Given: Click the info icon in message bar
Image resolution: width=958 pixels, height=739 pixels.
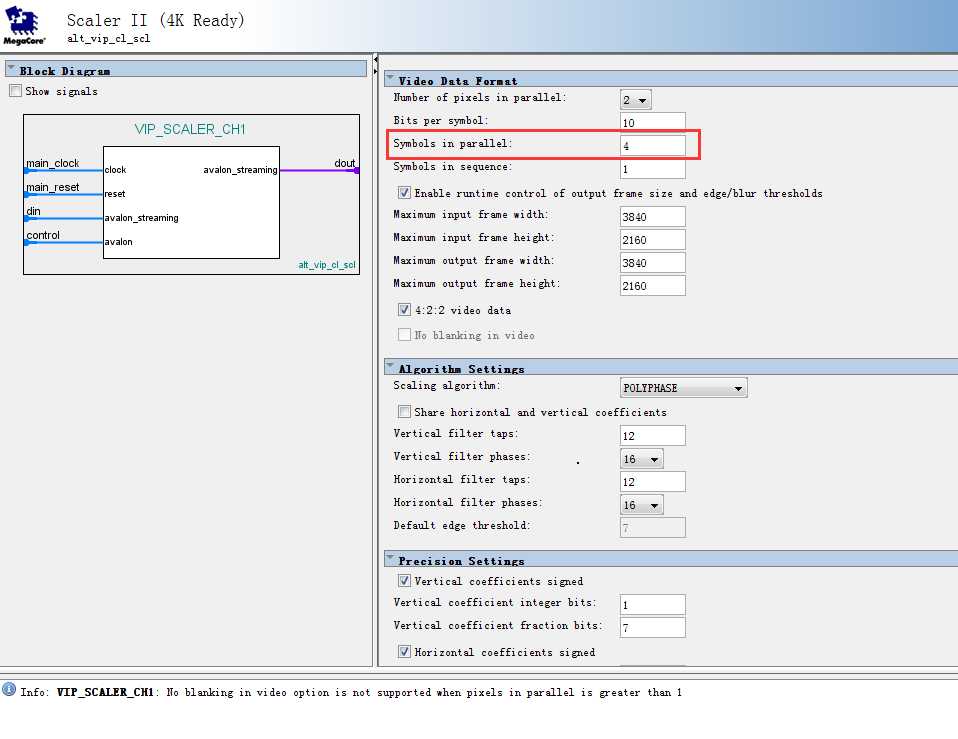Looking at the screenshot, I should (9, 689).
